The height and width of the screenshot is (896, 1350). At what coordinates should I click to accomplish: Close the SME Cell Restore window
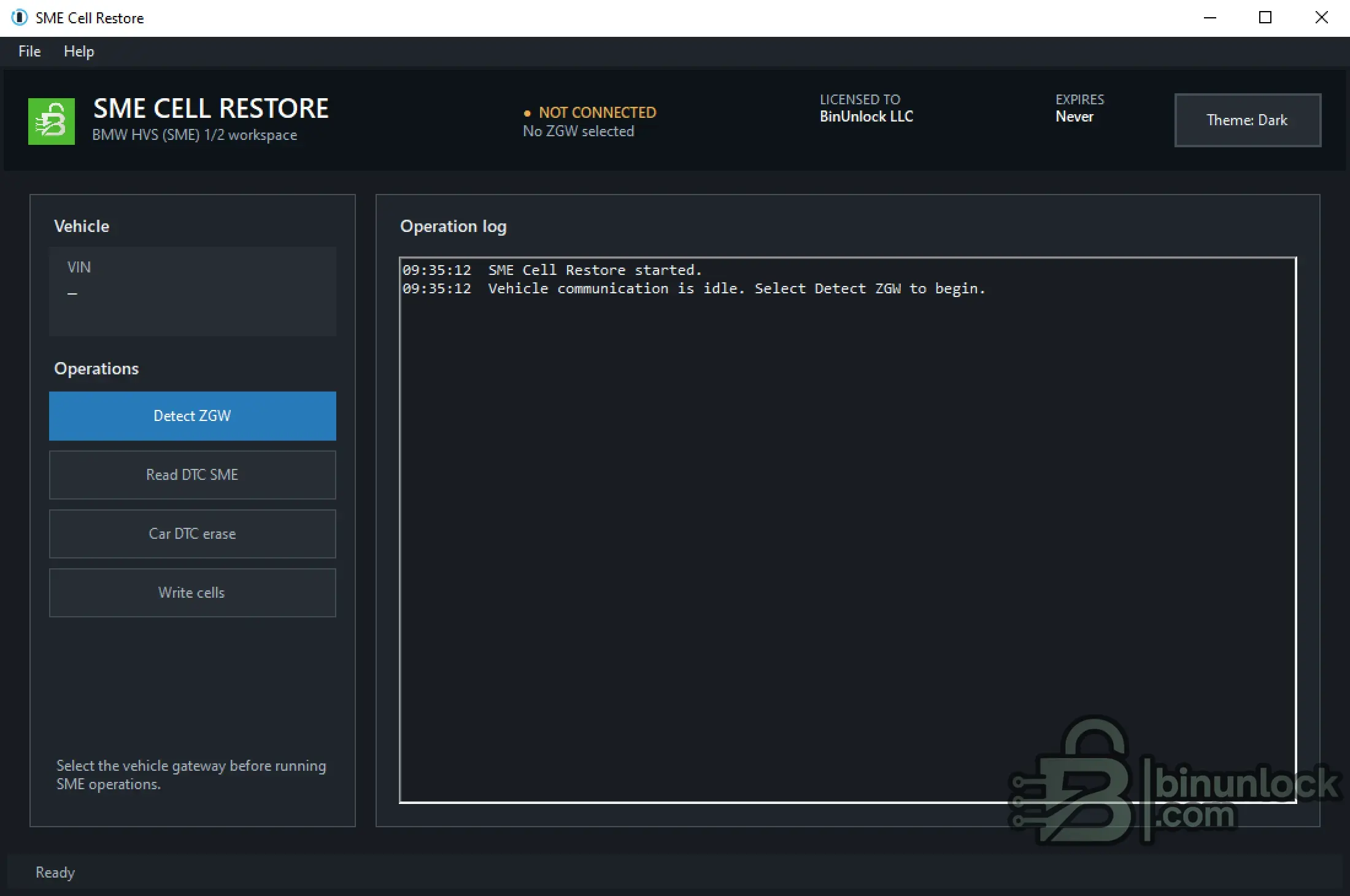1322,18
